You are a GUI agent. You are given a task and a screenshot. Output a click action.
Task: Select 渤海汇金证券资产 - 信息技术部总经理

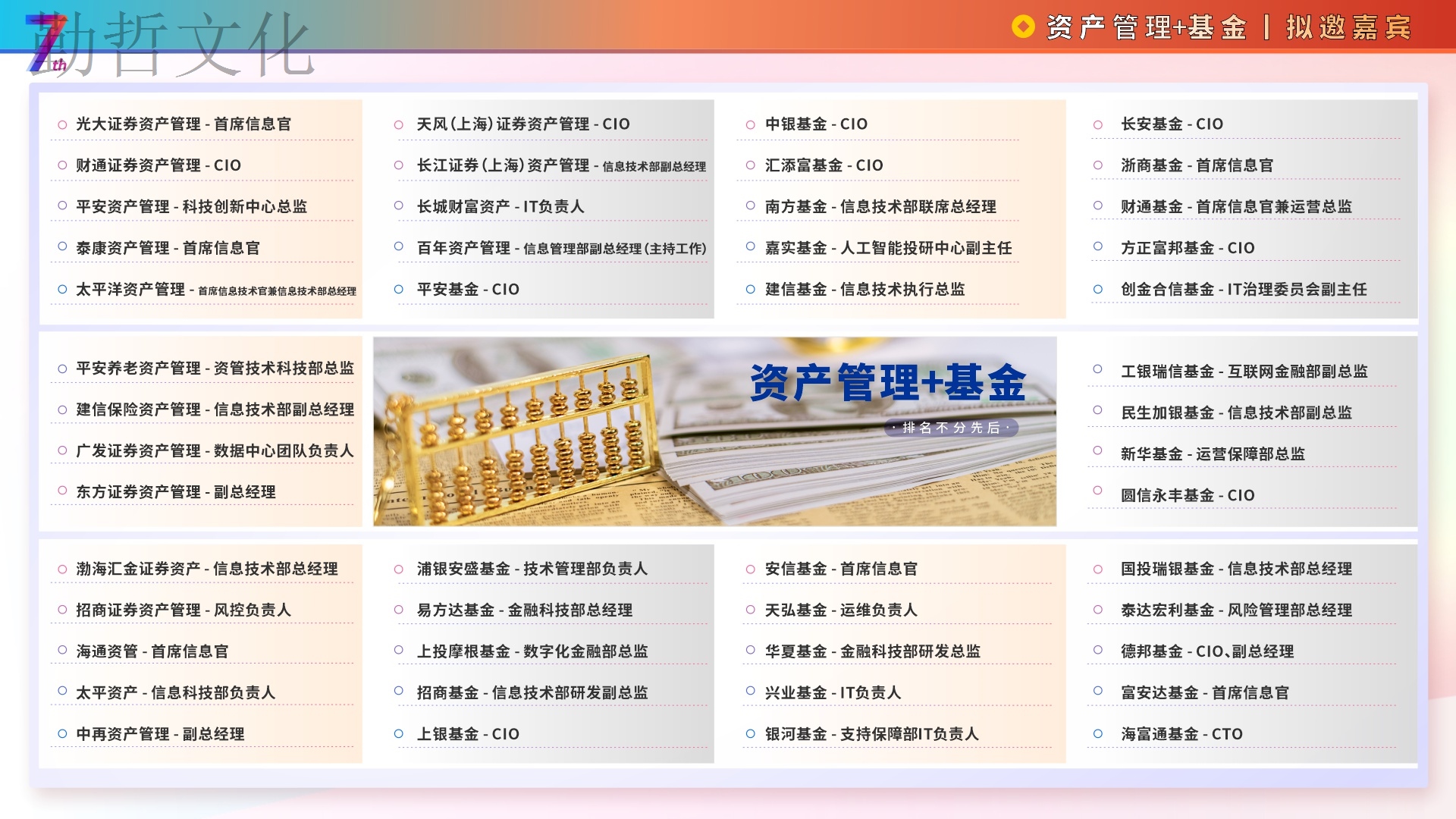point(207,570)
